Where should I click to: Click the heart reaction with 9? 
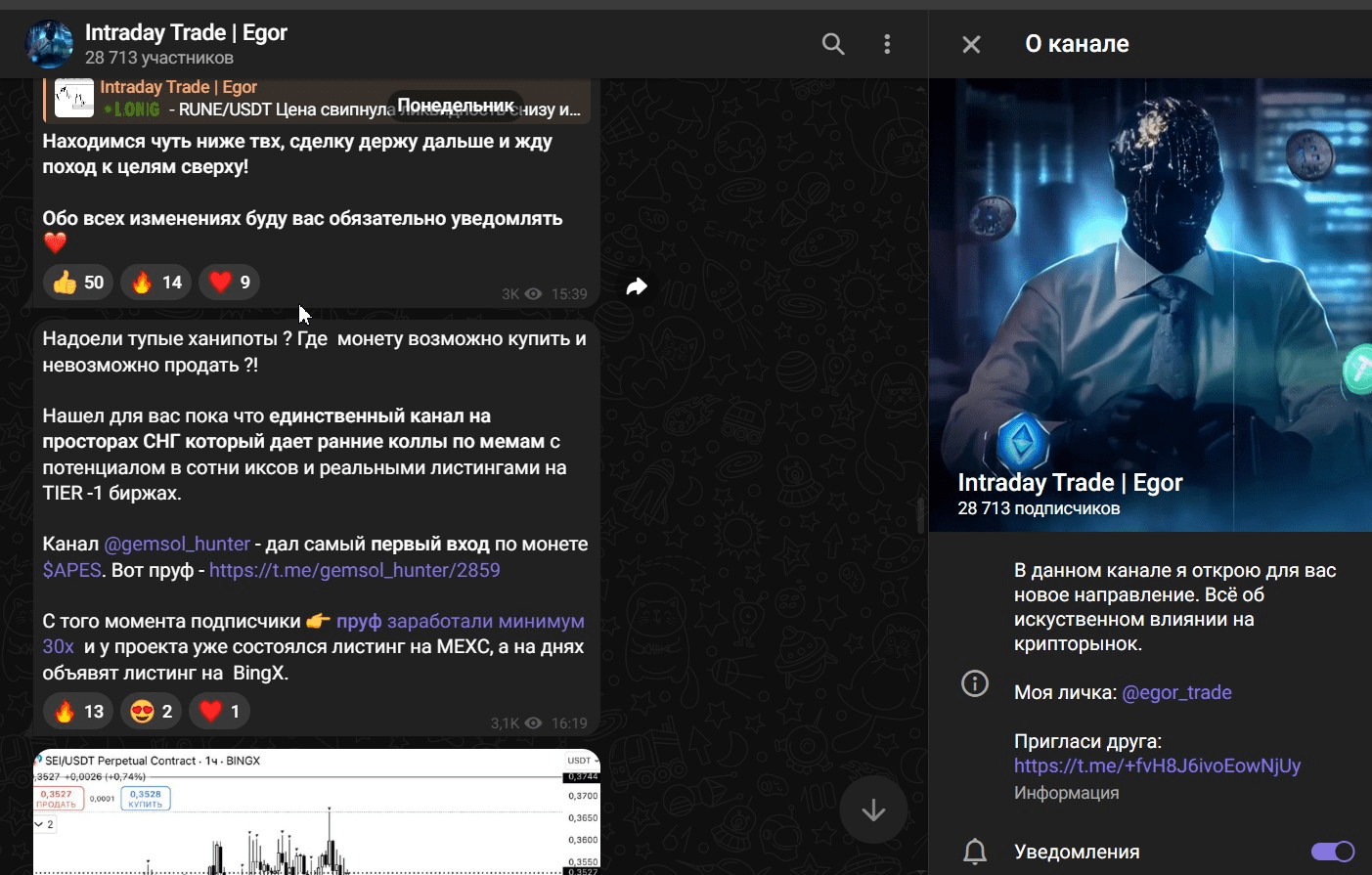click(230, 283)
